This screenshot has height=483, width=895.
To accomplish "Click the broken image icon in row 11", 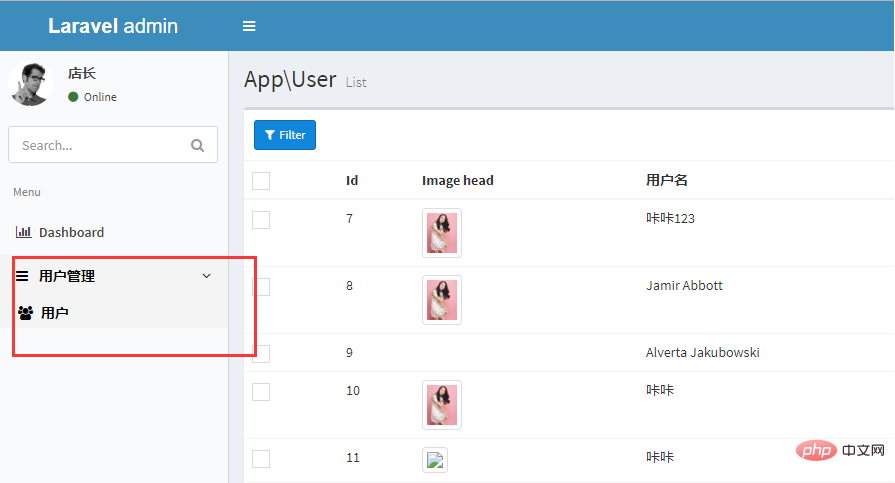I will click(x=434, y=460).
